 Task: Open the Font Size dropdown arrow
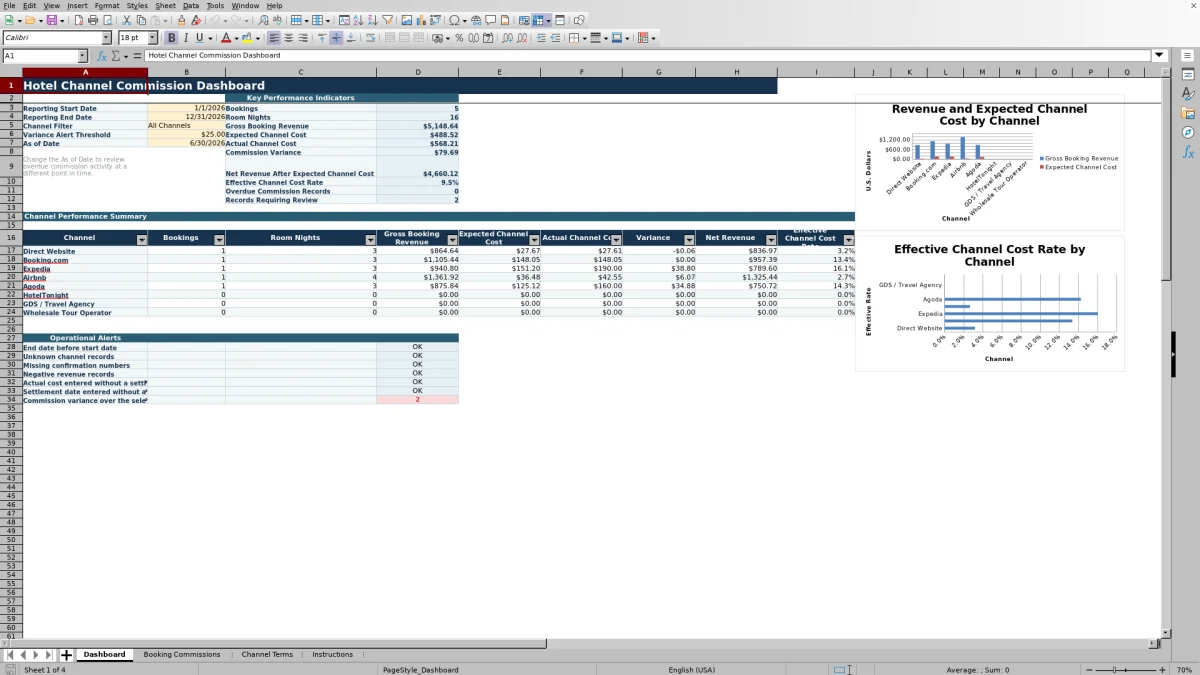153,38
